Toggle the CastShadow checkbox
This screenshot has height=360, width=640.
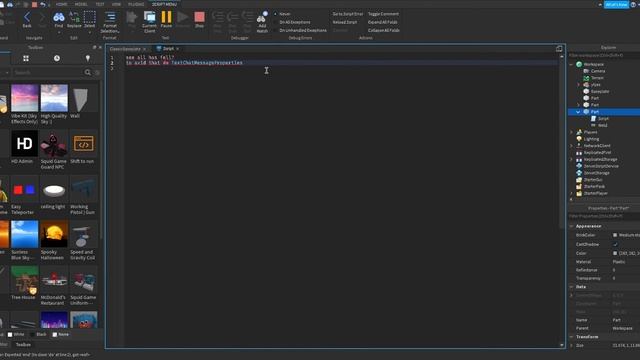(615, 244)
